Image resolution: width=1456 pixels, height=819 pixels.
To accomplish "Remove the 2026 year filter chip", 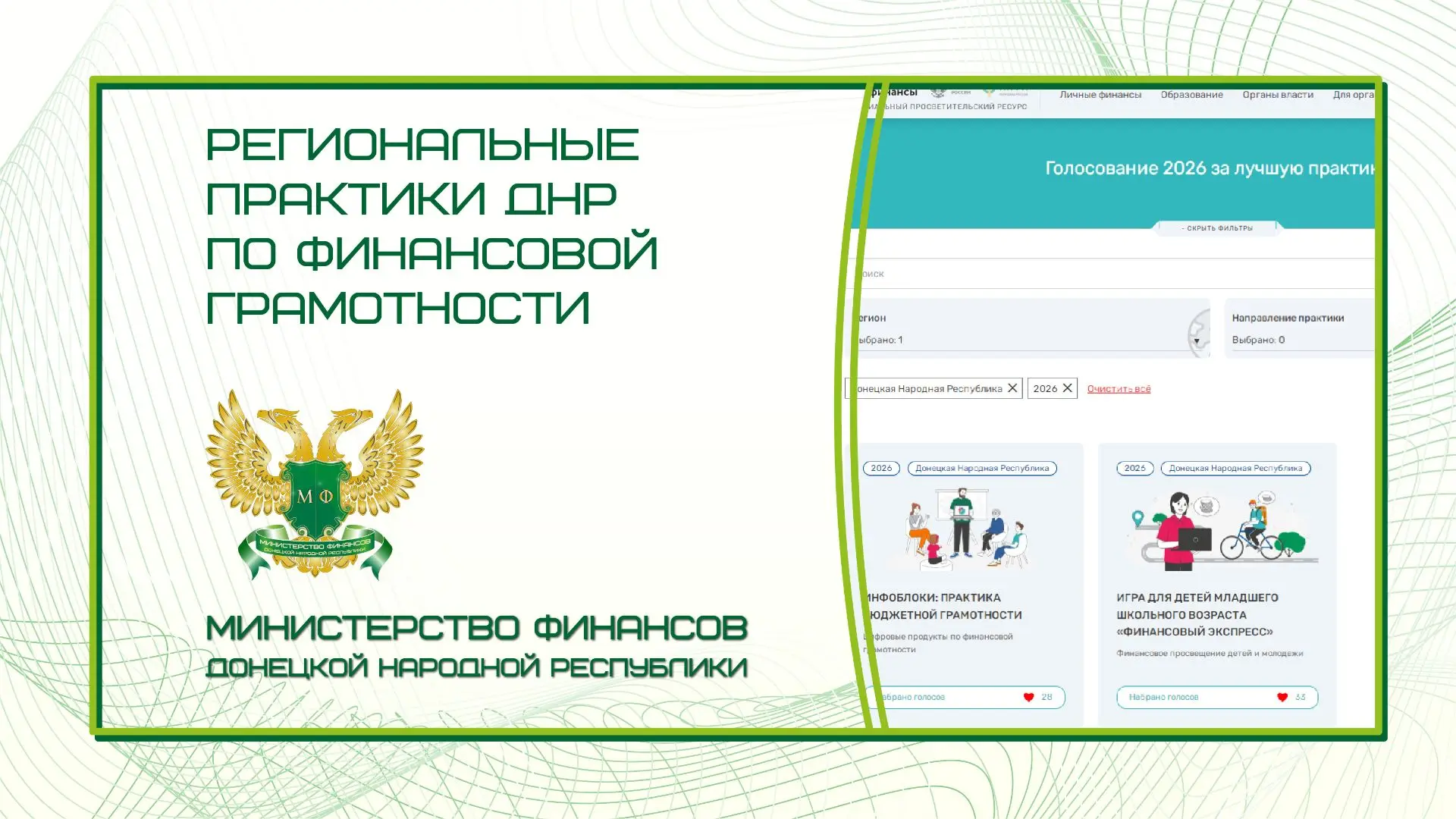I will coord(1068,388).
